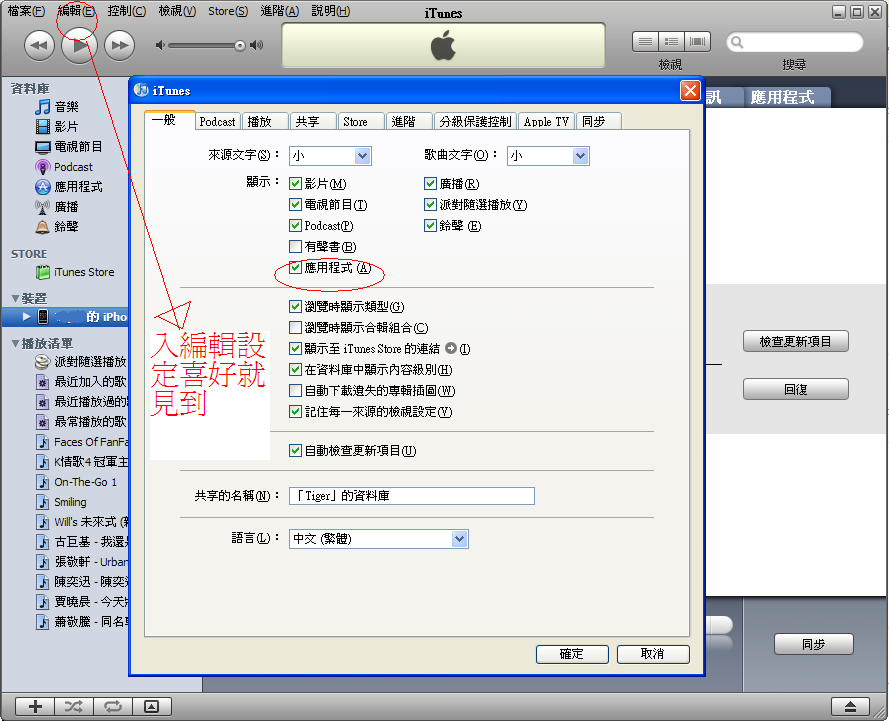This screenshot has height=721, width=889.
Task: Enable 自動下載遺失的專輯插圖 checkbox
Action: pos(295,391)
